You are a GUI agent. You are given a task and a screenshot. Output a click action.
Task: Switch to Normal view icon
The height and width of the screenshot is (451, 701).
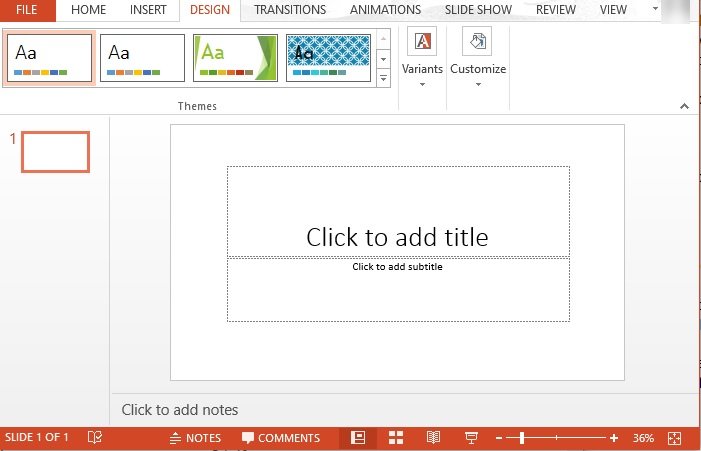[x=358, y=438]
